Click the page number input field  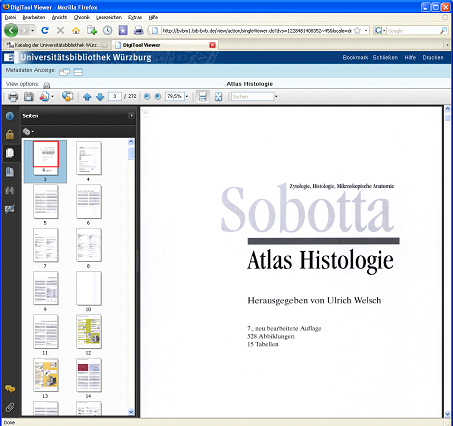(115, 96)
